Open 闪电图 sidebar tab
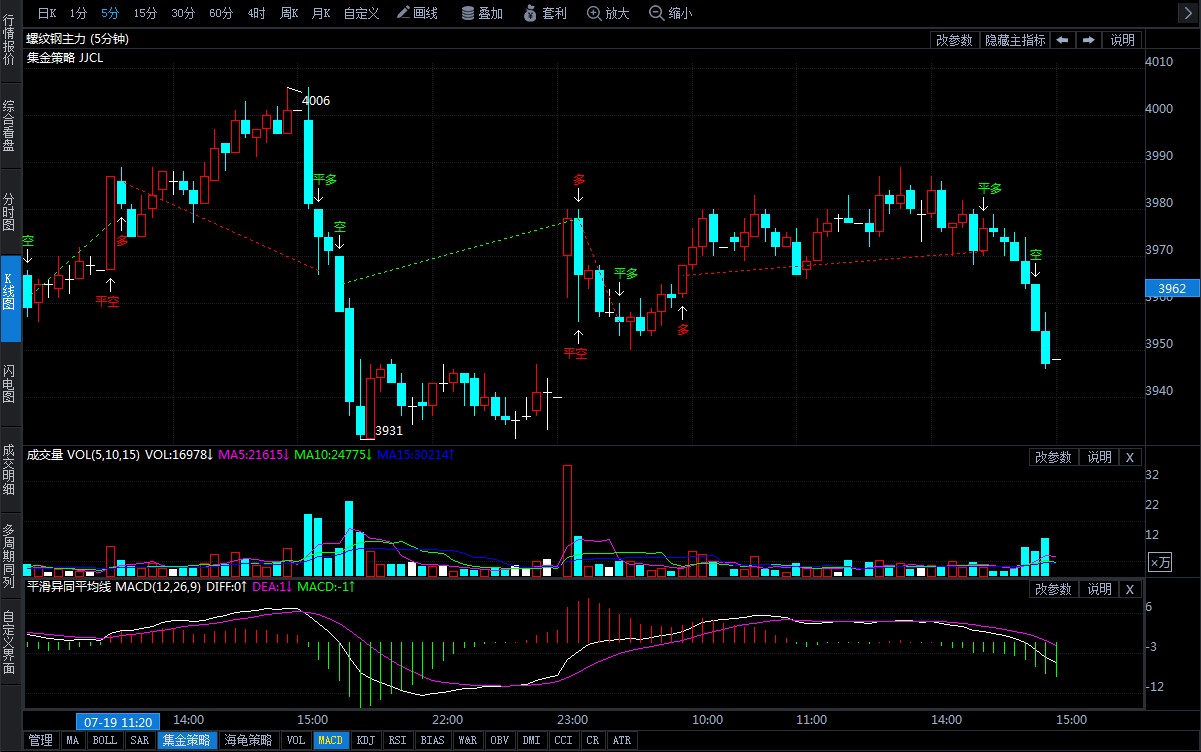Screen dimensions: 1201x752 [x=9, y=384]
